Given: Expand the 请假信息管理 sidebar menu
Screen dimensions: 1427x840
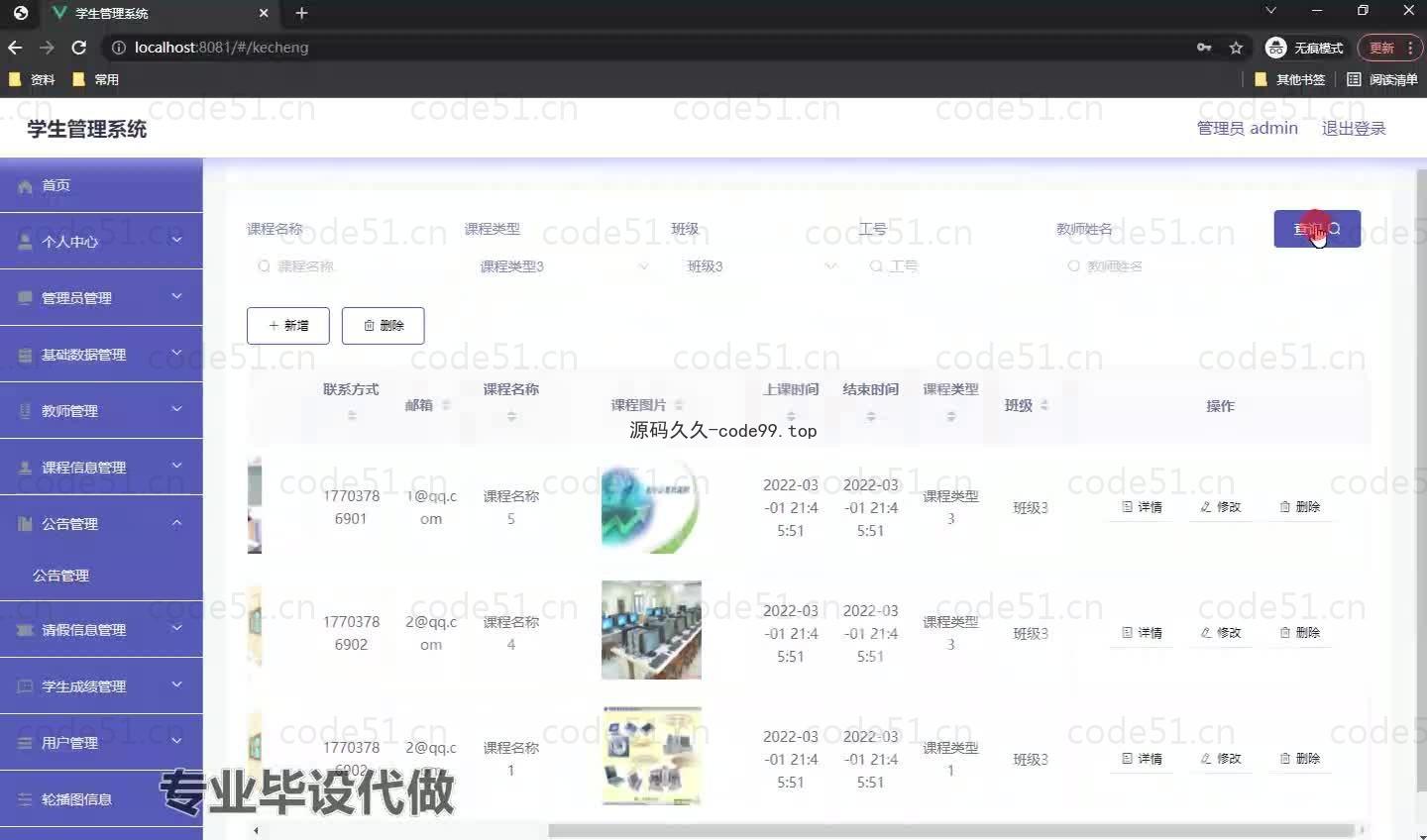Looking at the screenshot, I should [x=101, y=629].
